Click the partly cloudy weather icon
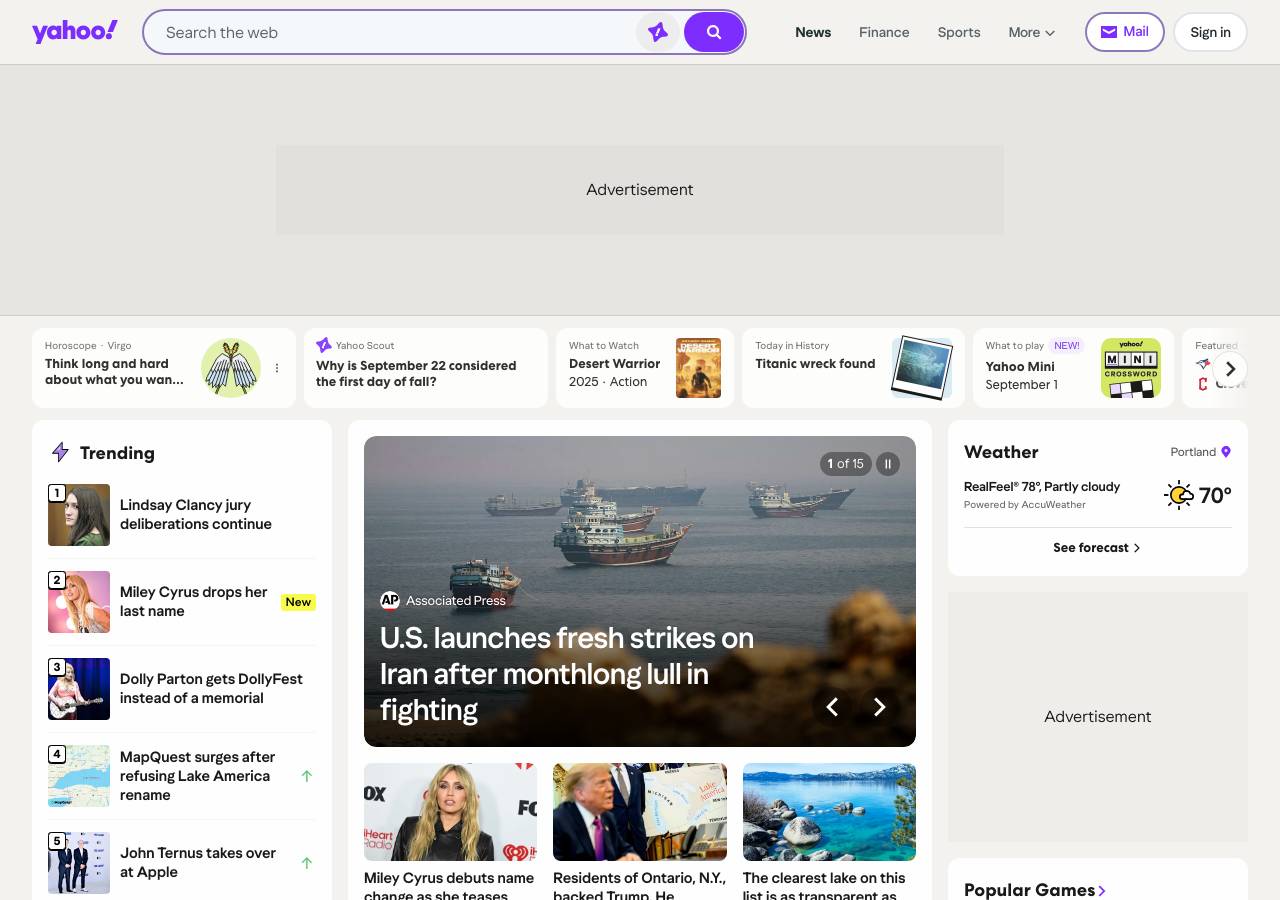Image resolution: width=1280 pixels, height=900 pixels. click(1179, 495)
